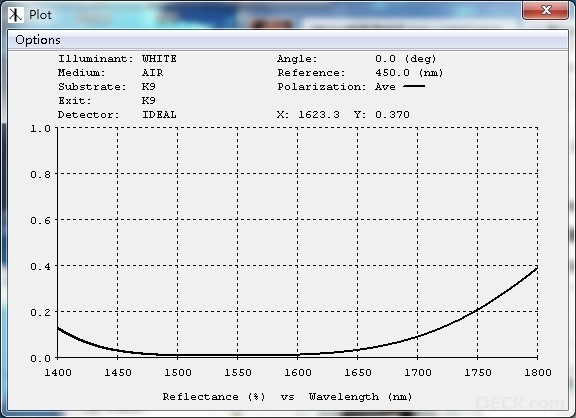Click the Y: 0.370 readout

click(x=382, y=115)
